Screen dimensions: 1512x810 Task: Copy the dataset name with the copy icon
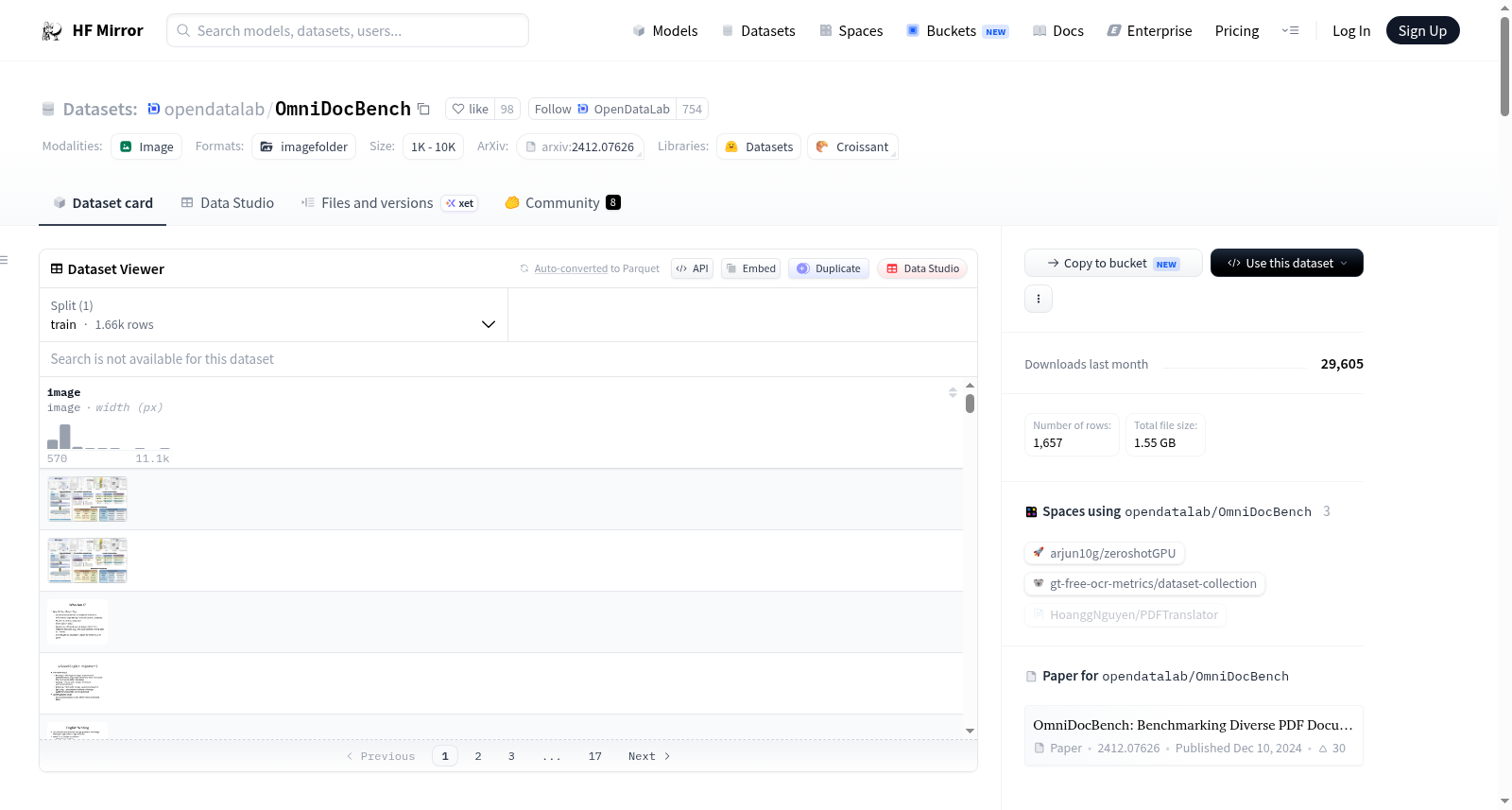click(424, 110)
